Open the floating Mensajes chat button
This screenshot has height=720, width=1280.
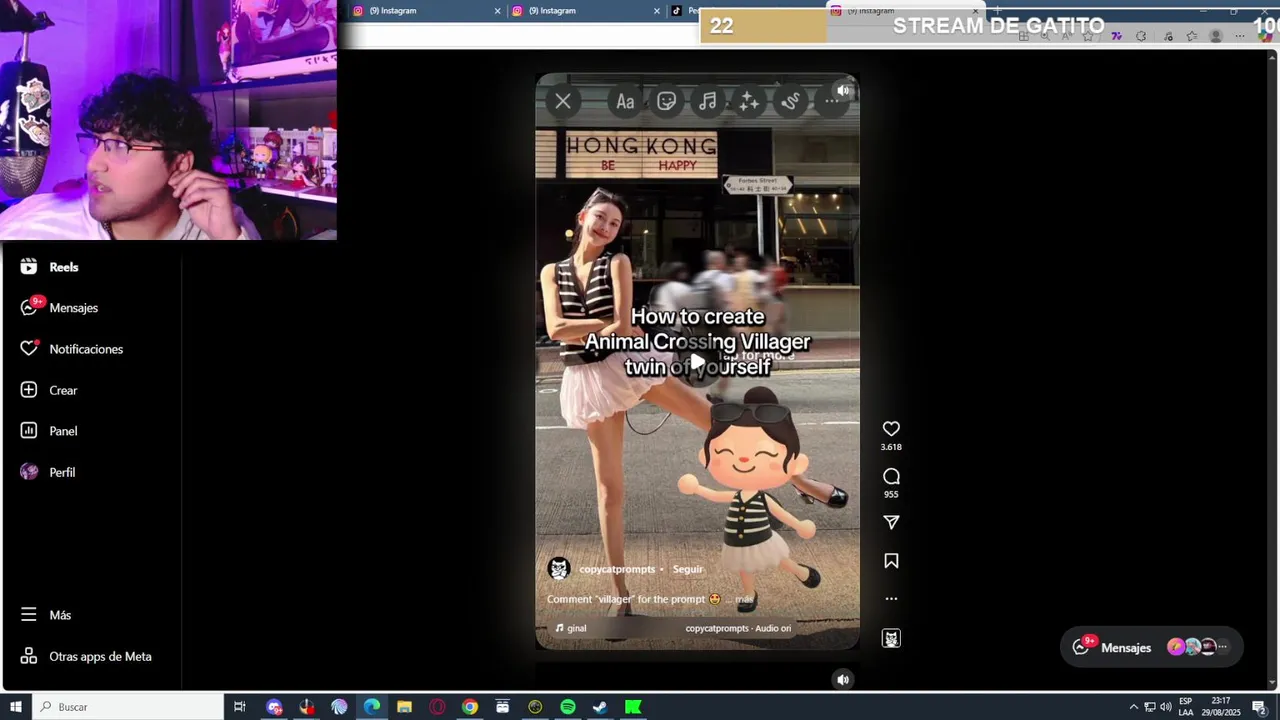coord(1152,647)
